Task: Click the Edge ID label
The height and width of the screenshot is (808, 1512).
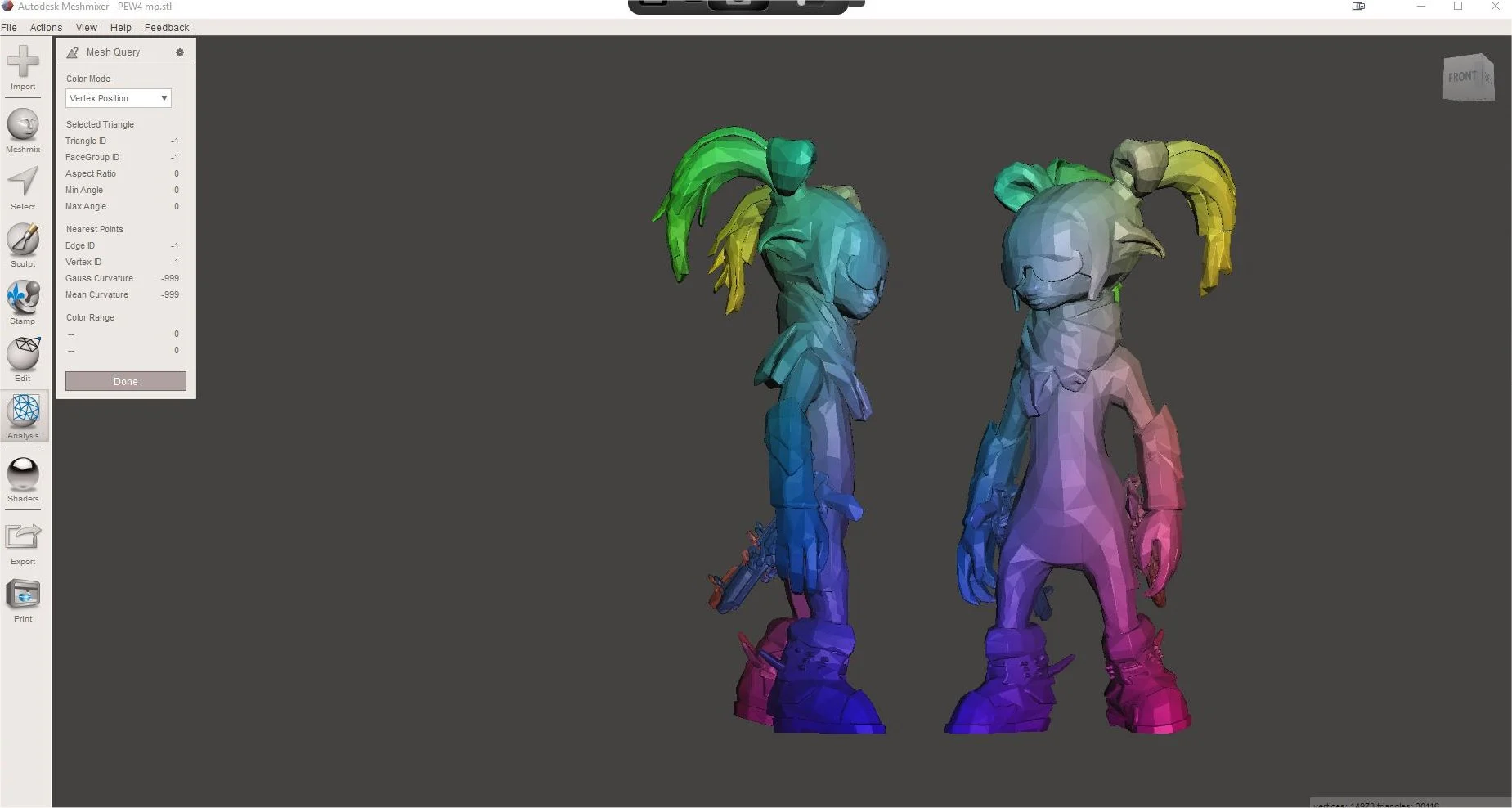Action: pyautogui.click(x=80, y=245)
